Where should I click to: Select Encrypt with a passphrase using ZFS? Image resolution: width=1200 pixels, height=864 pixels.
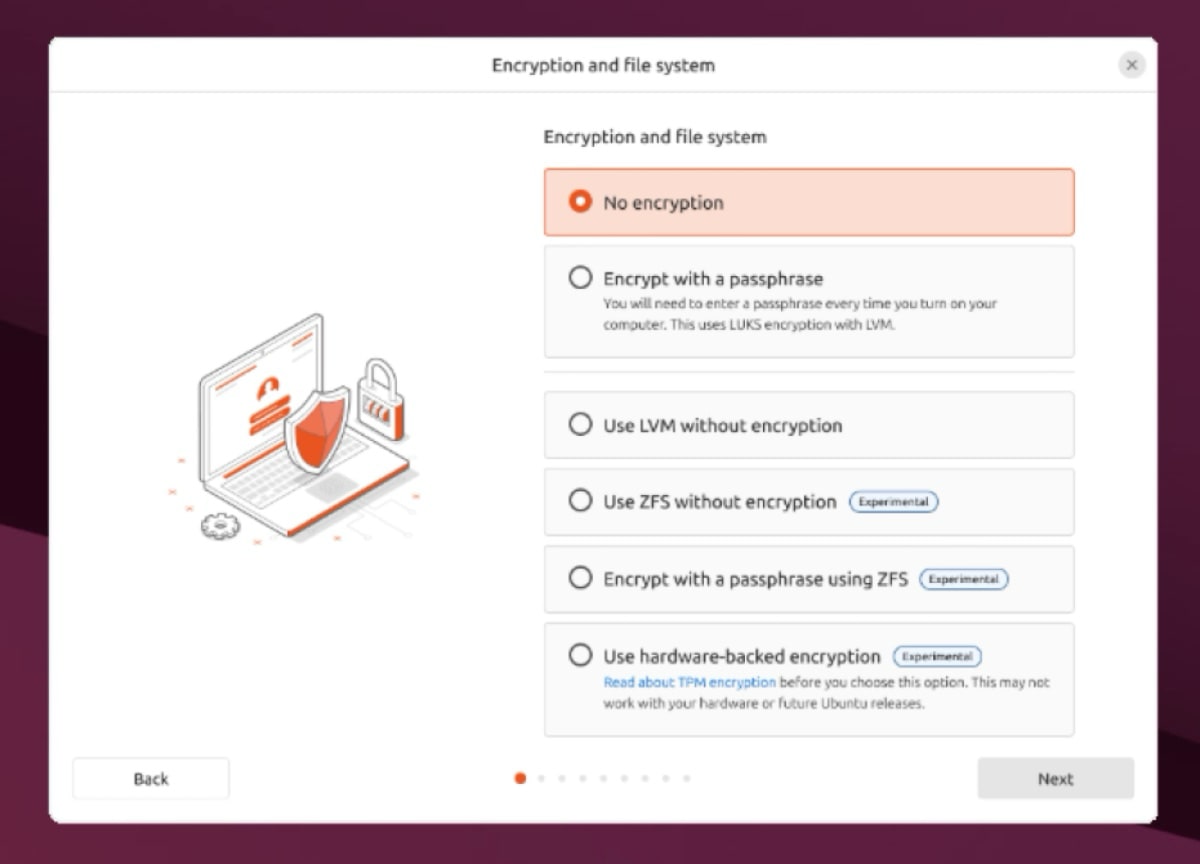click(x=580, y=578)
